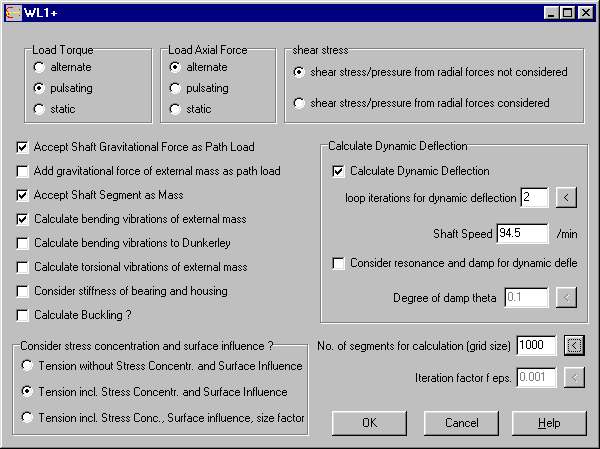The image size is (600, 449).
Task: Click the number of segments grid size field
Action: coord(536,345)
